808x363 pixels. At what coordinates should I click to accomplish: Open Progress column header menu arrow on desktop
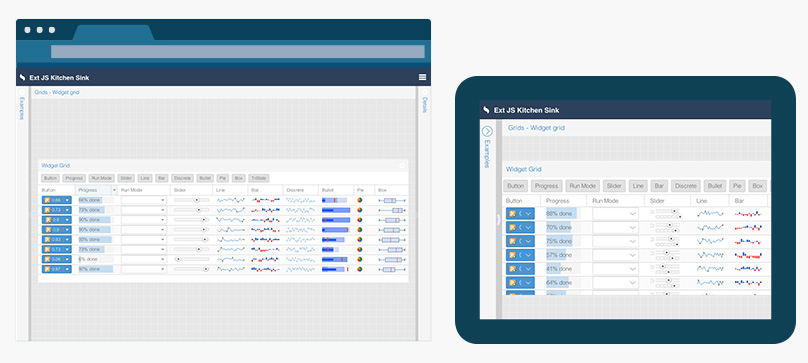pyautogui.click(x=114, y=190)
